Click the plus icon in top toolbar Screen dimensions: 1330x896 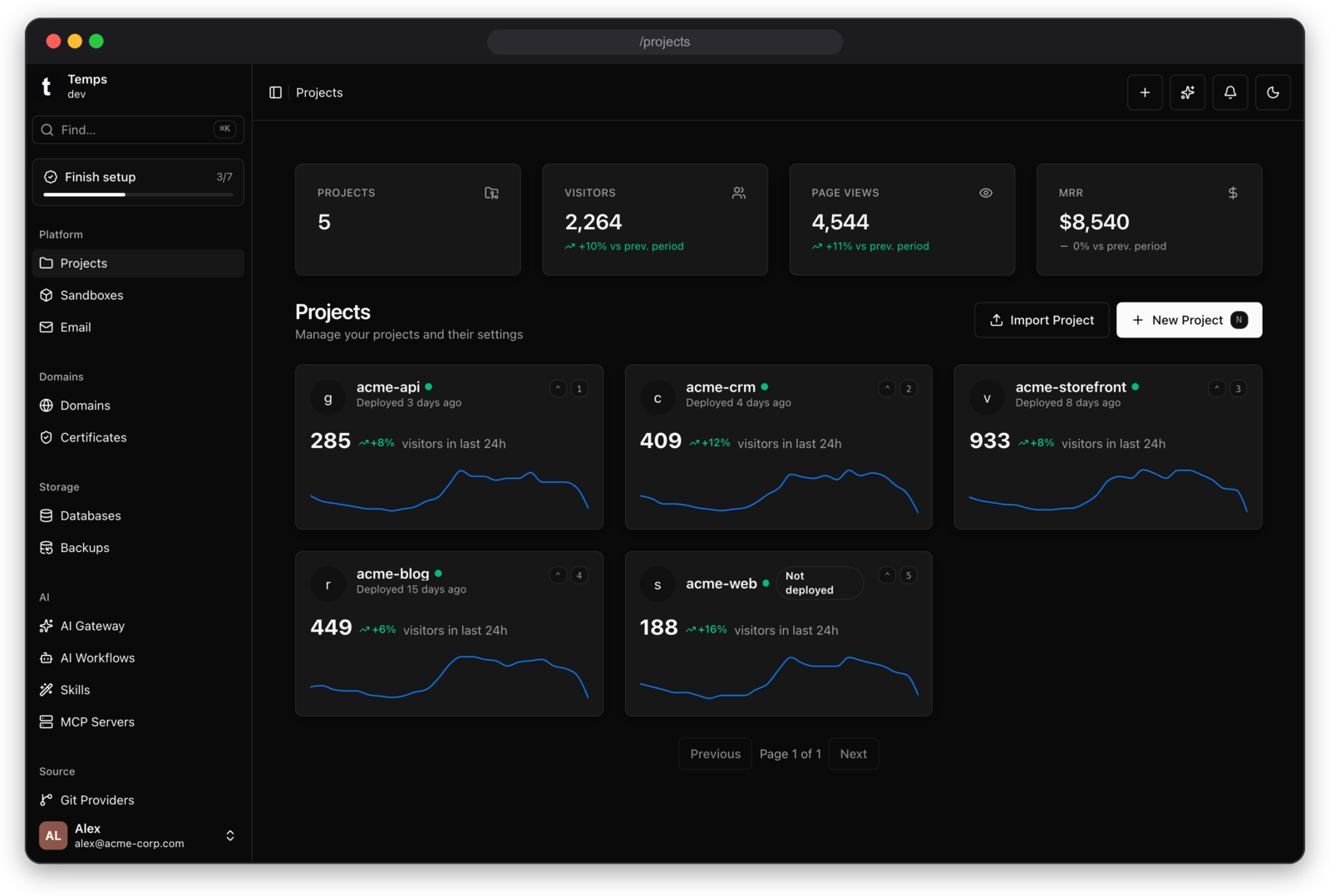click(1145, 92)
